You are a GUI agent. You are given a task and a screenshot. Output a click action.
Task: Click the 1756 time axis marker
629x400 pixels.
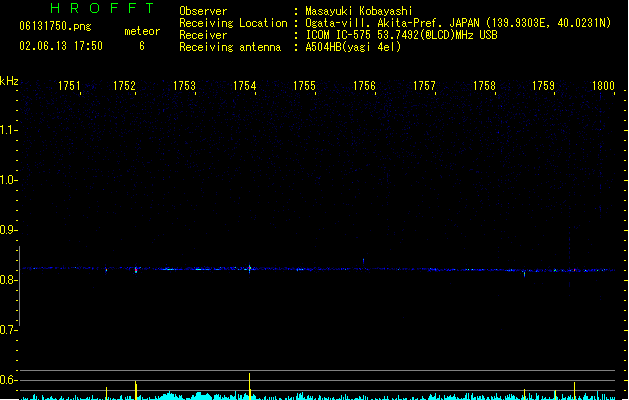[364, 86]
